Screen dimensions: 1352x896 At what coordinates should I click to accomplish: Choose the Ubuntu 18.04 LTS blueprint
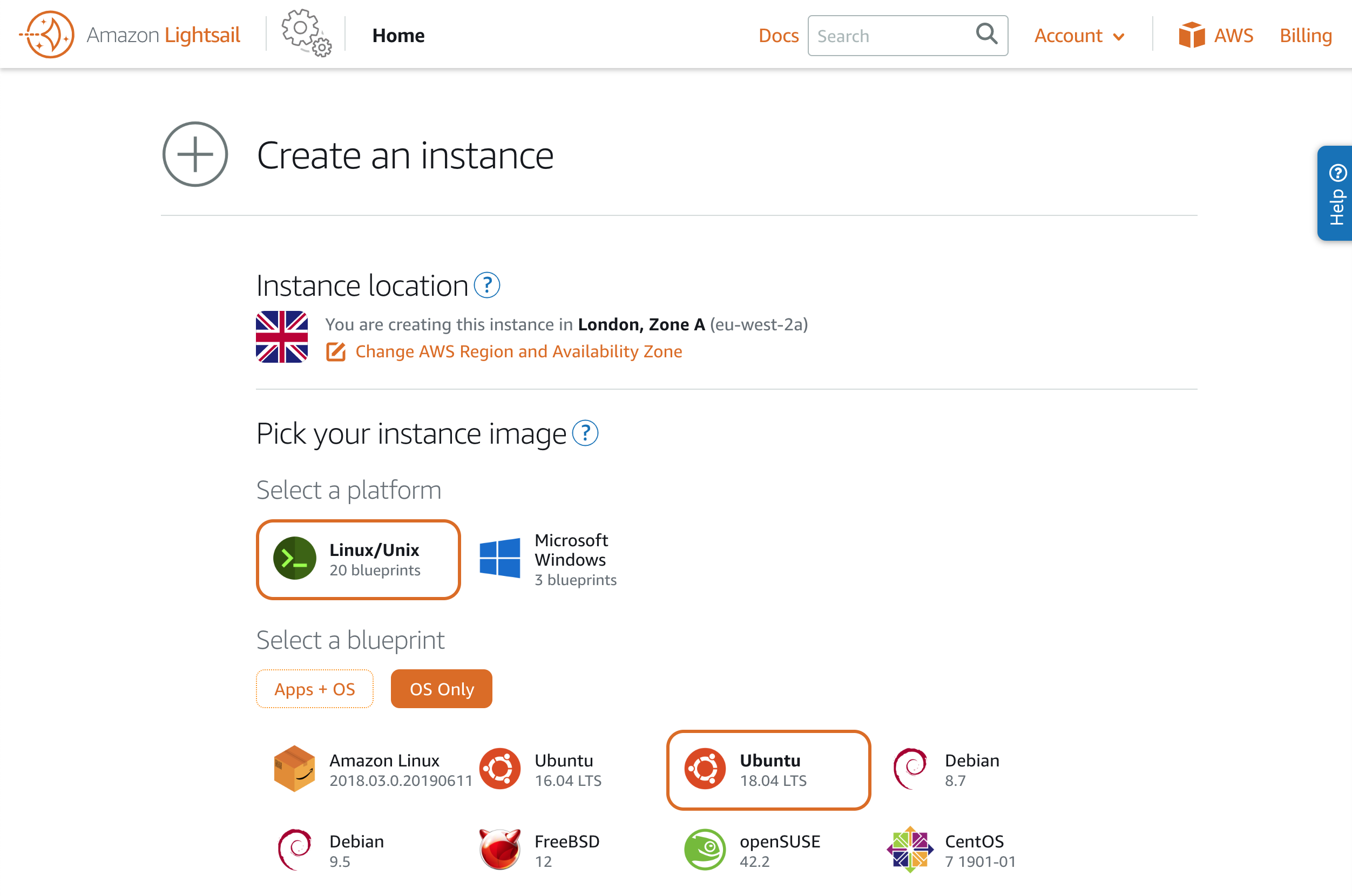point(768,770)
